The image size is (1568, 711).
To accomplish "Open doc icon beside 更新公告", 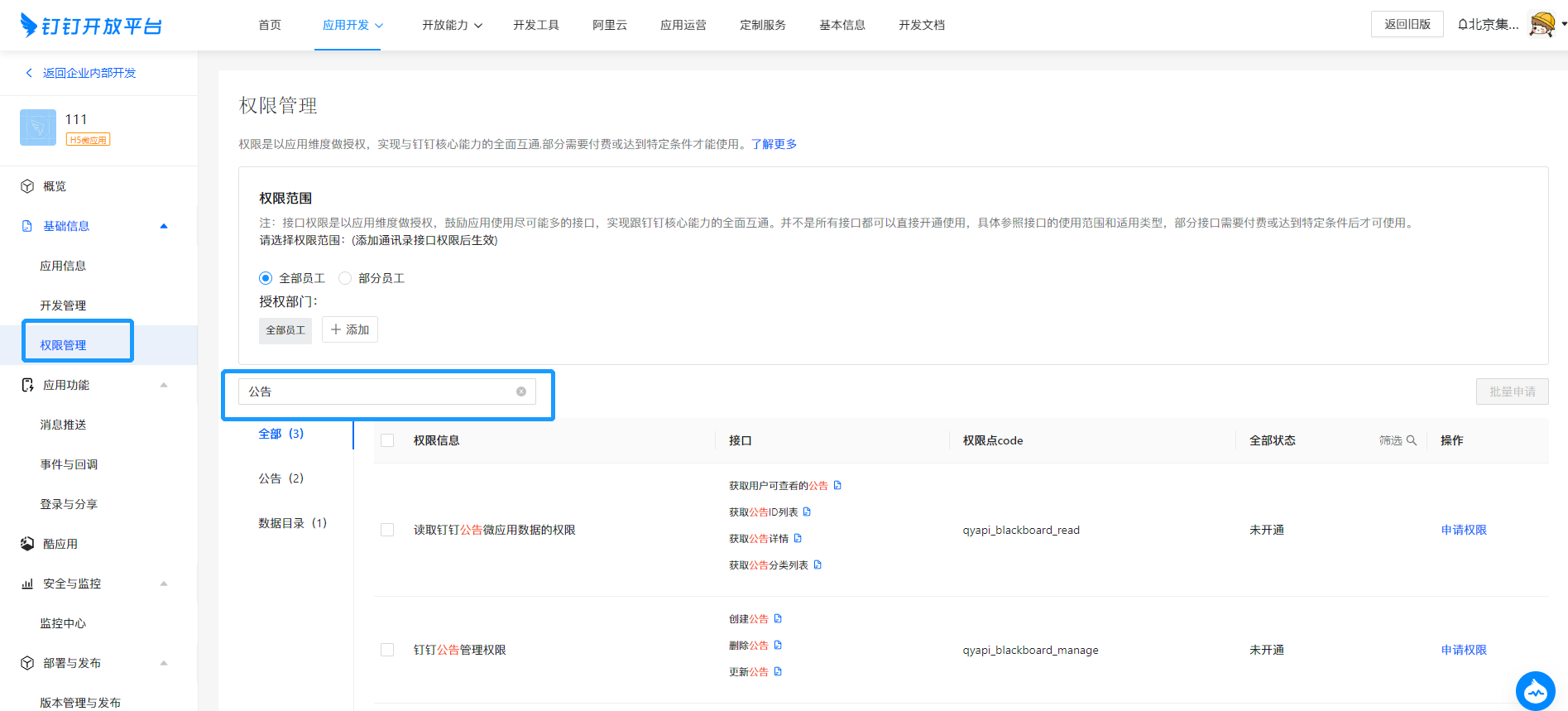I will (778, 672).
